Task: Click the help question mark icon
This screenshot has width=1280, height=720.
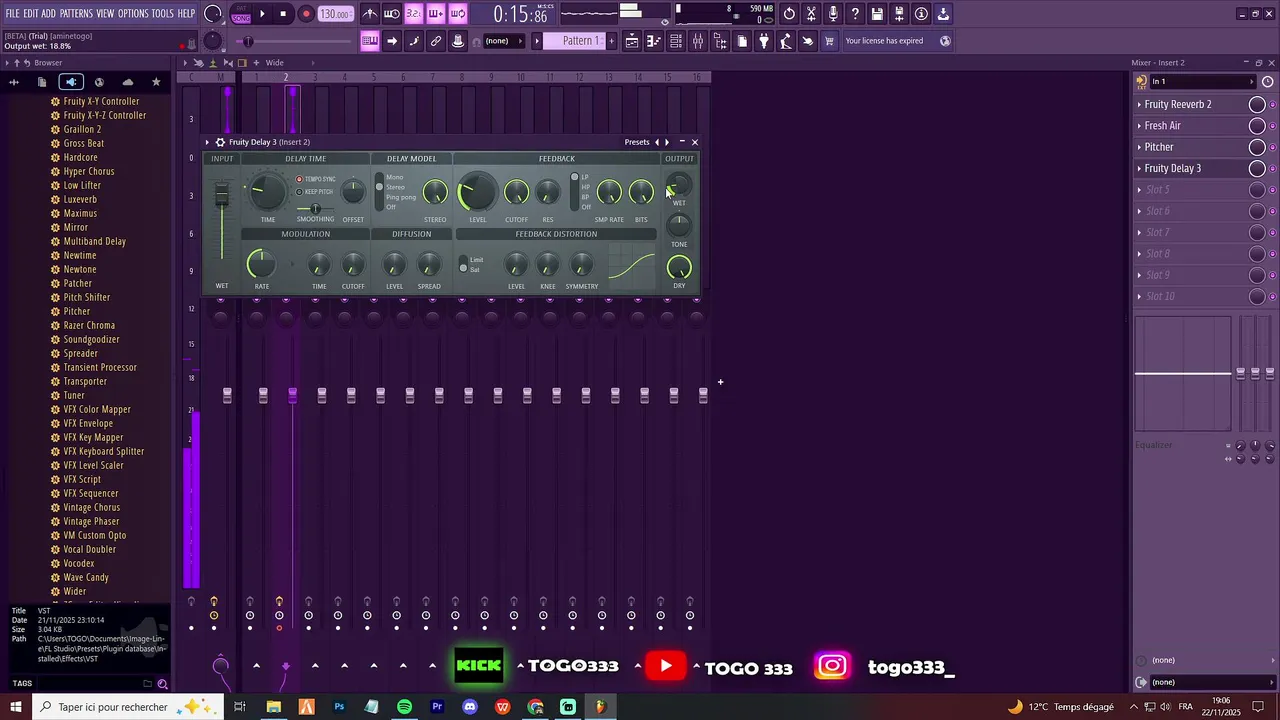Action: pos(855,14)
